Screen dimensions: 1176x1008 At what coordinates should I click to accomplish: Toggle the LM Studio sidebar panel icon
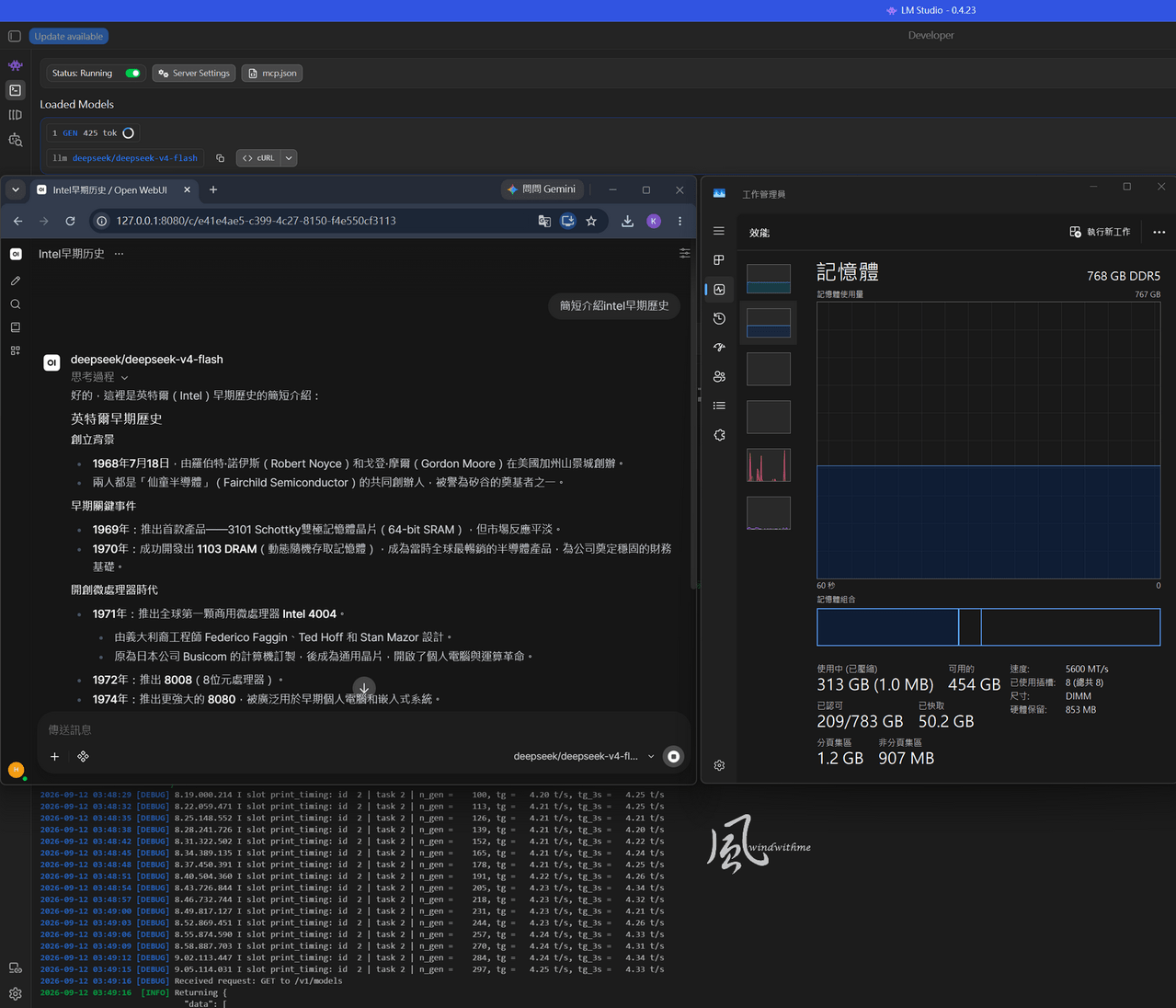pos(15,37)
